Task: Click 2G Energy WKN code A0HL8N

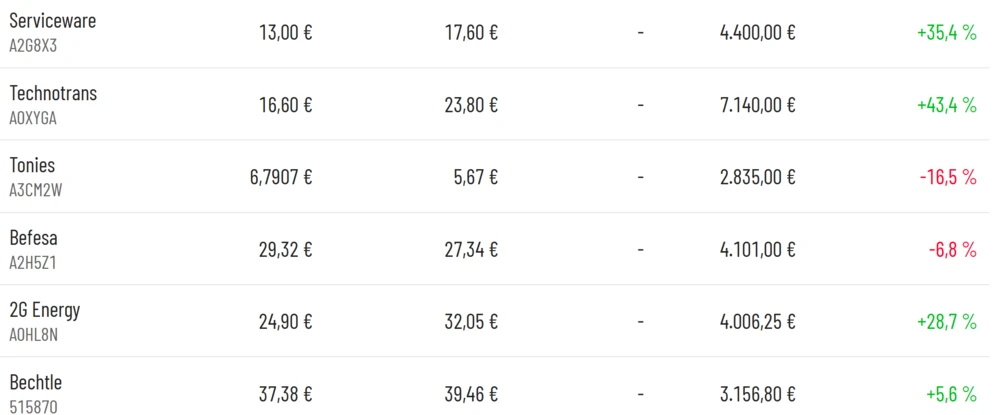Action: (34, 335)
